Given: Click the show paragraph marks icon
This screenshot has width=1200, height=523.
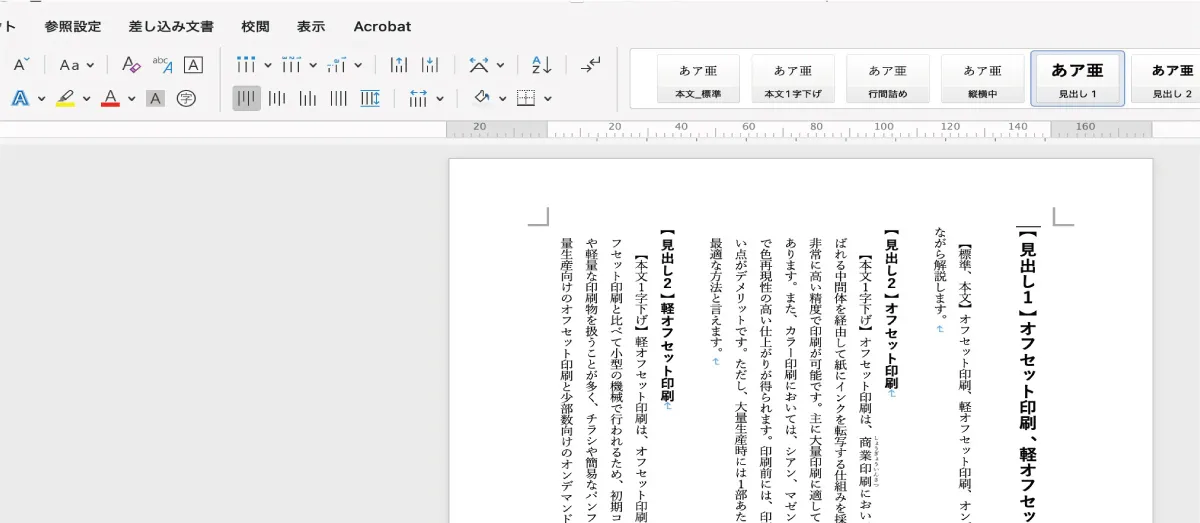Looking at the screenshot, I should (x=591, y=65).
